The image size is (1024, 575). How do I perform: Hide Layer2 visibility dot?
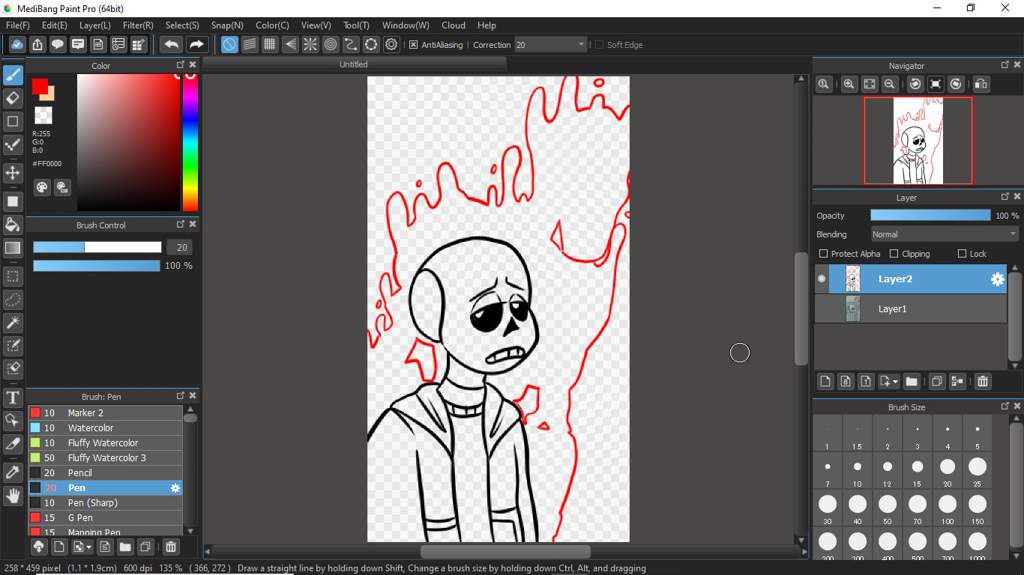point(822,279)
